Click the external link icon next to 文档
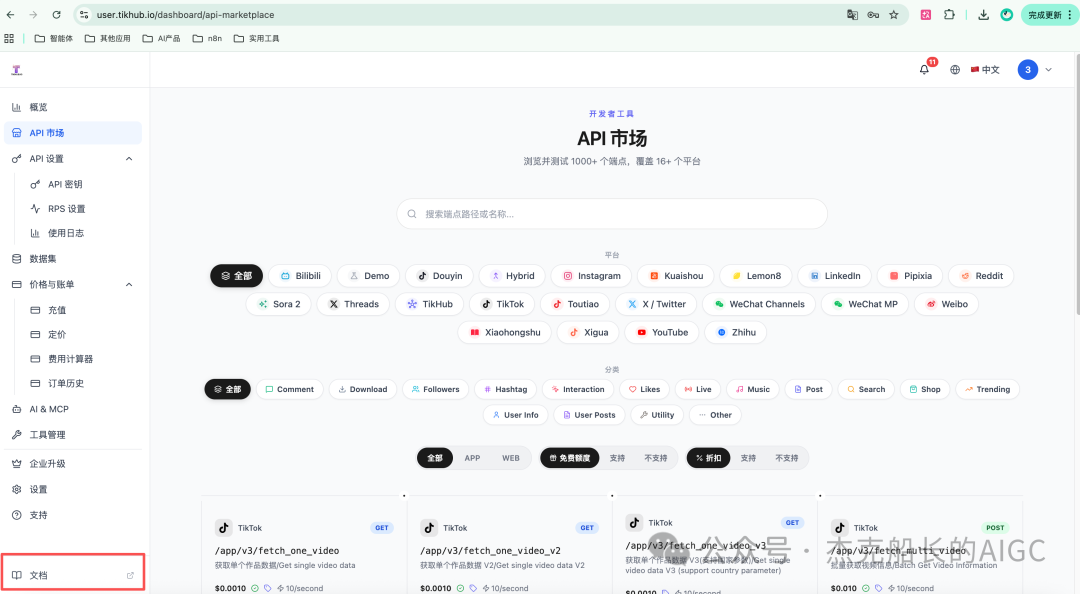The height and width of the screenshot is (594, 1080). click(x=130, y=575)
